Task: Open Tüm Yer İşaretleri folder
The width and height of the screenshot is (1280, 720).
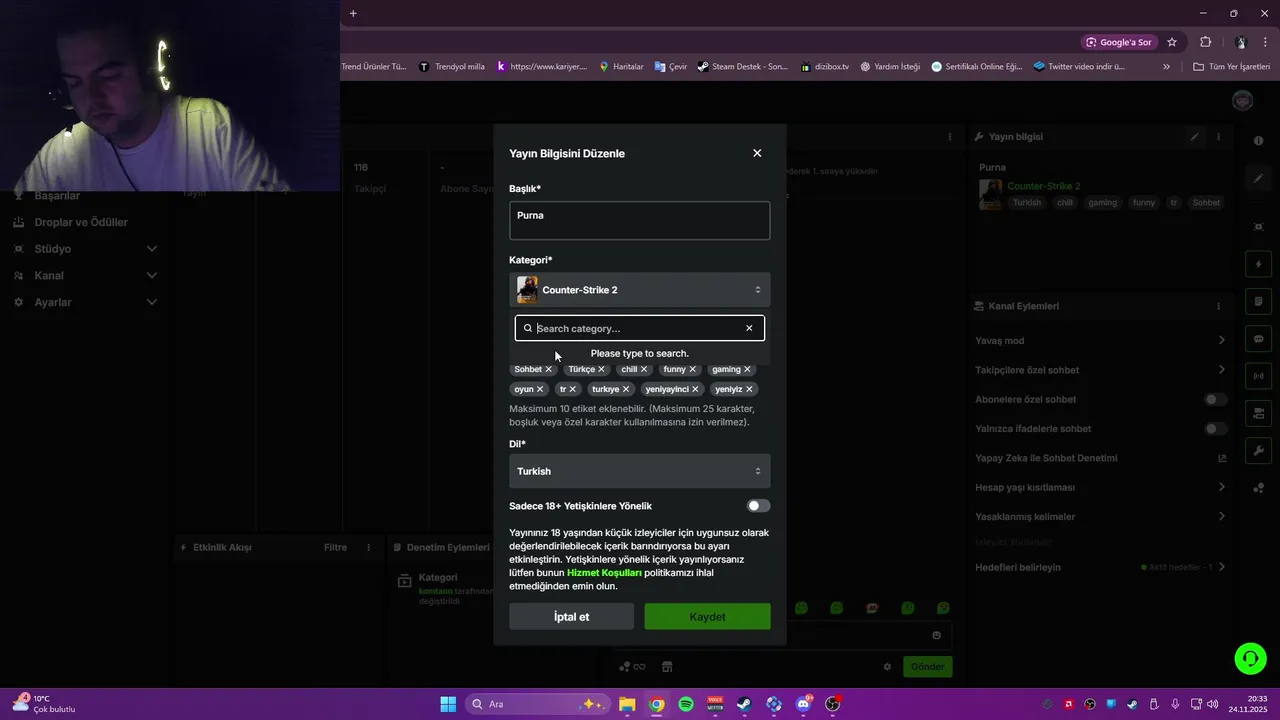Action: (x=1231, y=67)
